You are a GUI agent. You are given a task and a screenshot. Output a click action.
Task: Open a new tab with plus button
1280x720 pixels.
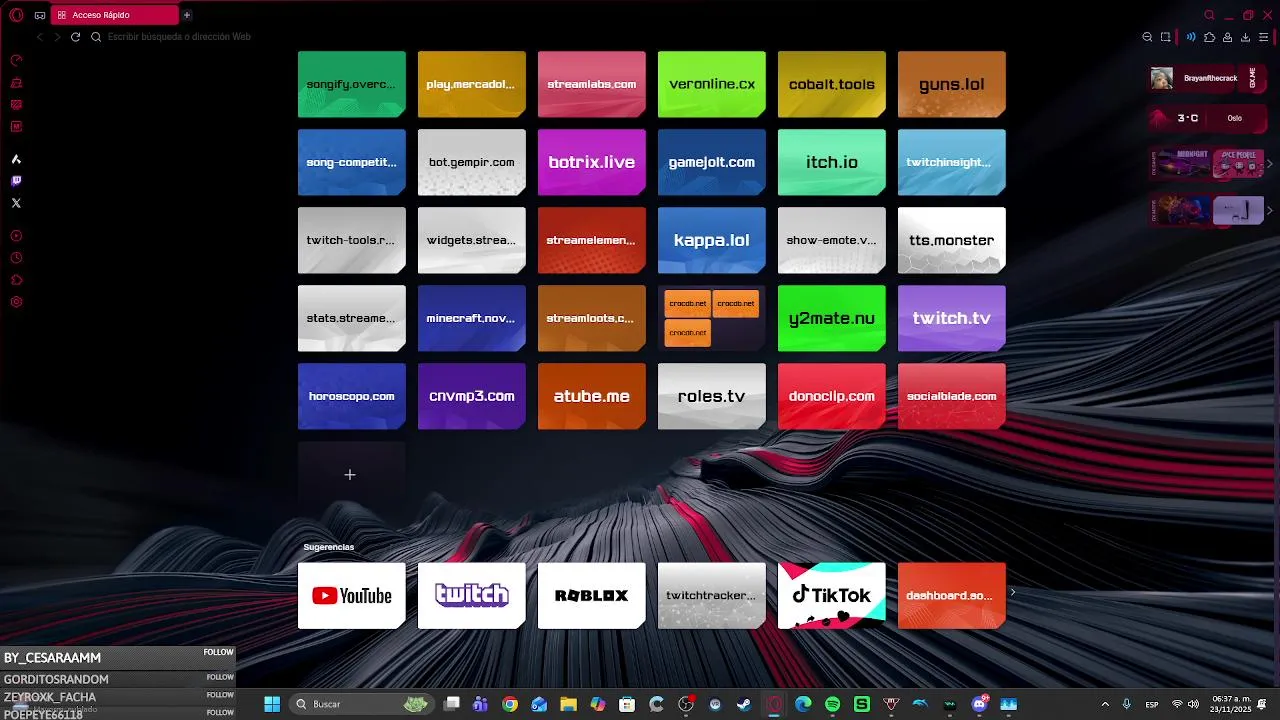(186, 15)
